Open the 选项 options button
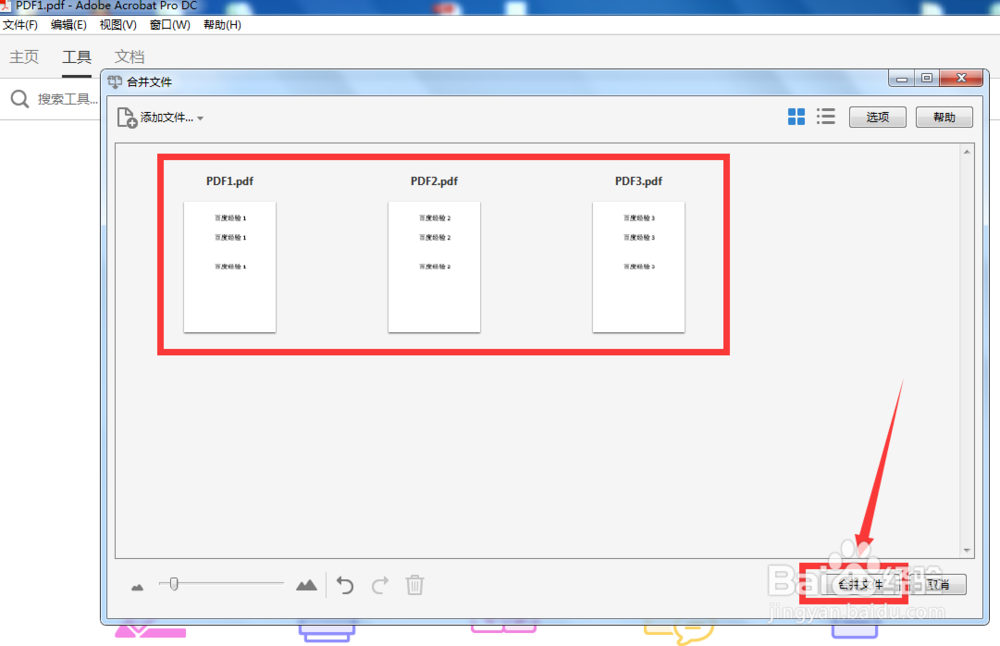Image resolution: width=1000 pixels, height=646 pixels. [x=878, y=117]
